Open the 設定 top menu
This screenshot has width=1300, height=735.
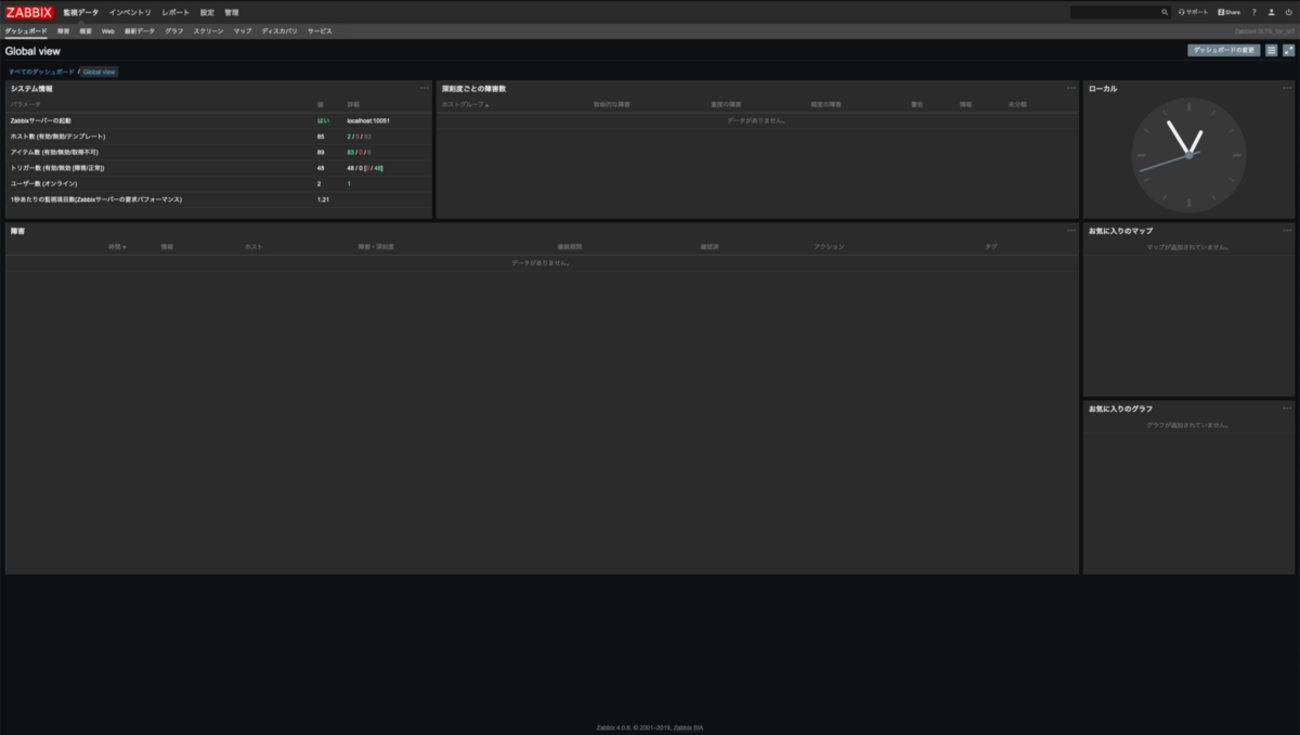(x=207, y=12)
